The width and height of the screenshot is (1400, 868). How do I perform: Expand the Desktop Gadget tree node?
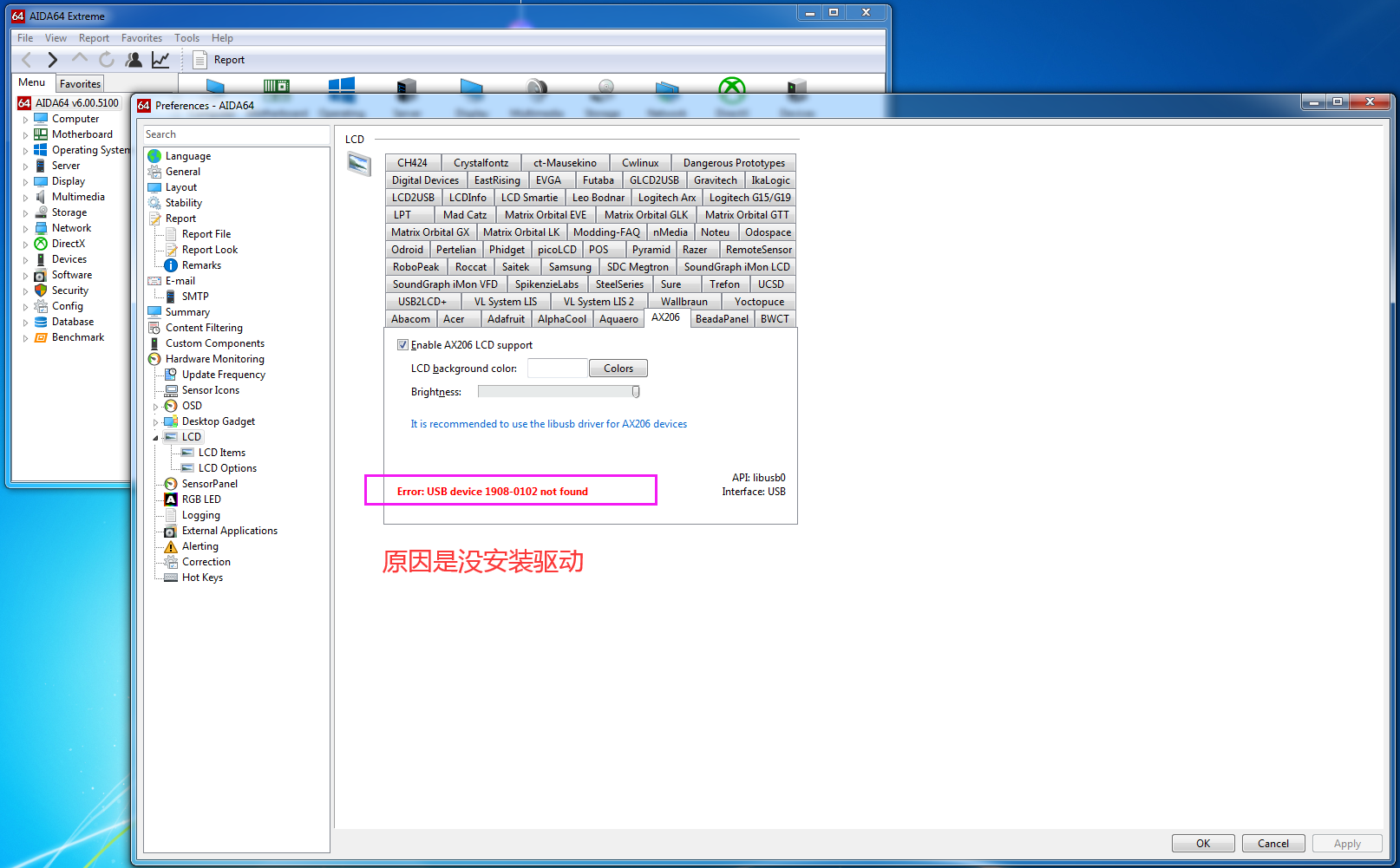coord(156,422)
